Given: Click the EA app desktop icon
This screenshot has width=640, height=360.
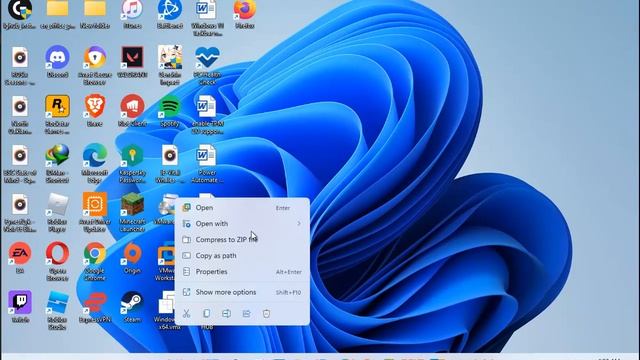Looking at the screenshot, I should point(20,257).
